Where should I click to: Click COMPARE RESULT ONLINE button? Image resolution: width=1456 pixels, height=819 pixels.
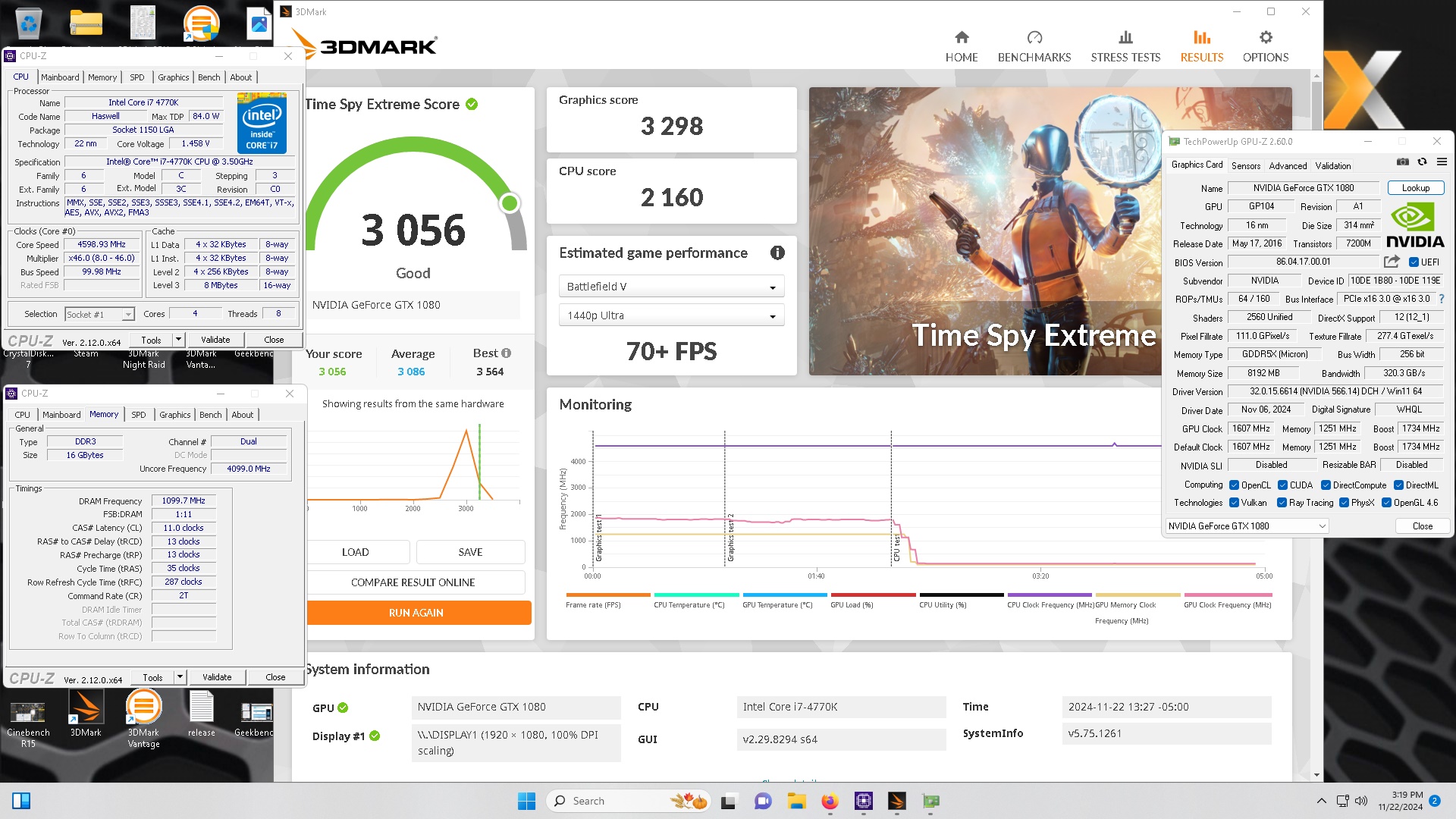coord(413,582)
